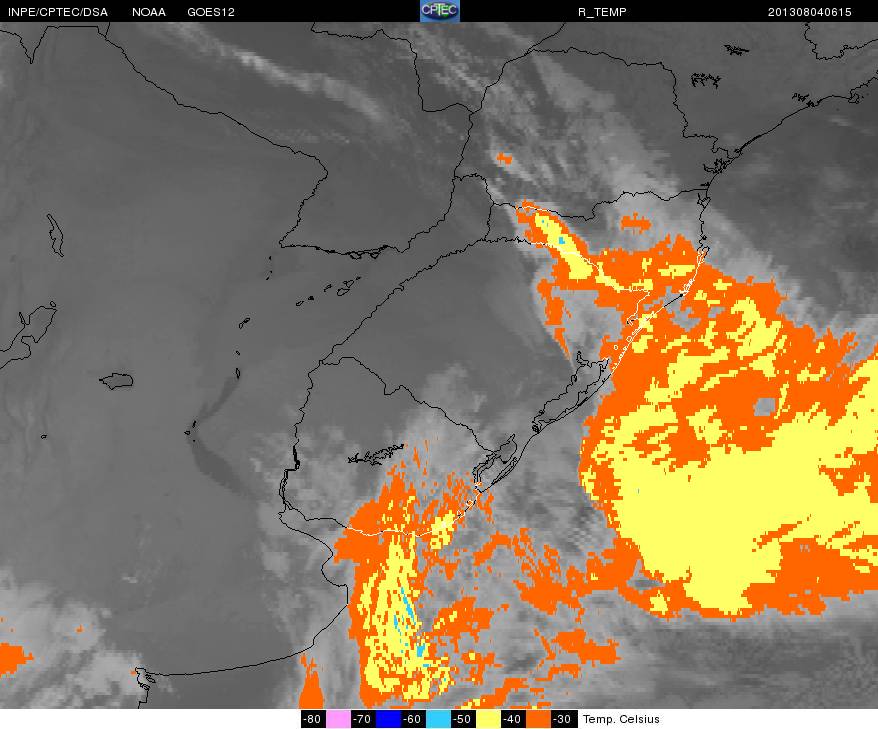Click the -80 legend value
This screenshot has width=878, height=729.
click(x=313, y=719)
